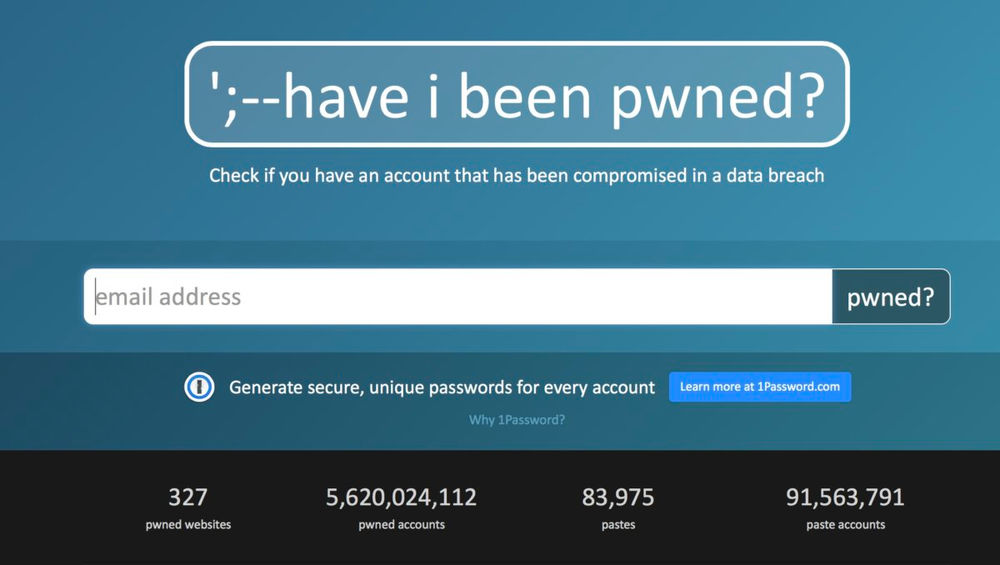
Task: Open the 'paste accounts' label
Action: [845, 524]
